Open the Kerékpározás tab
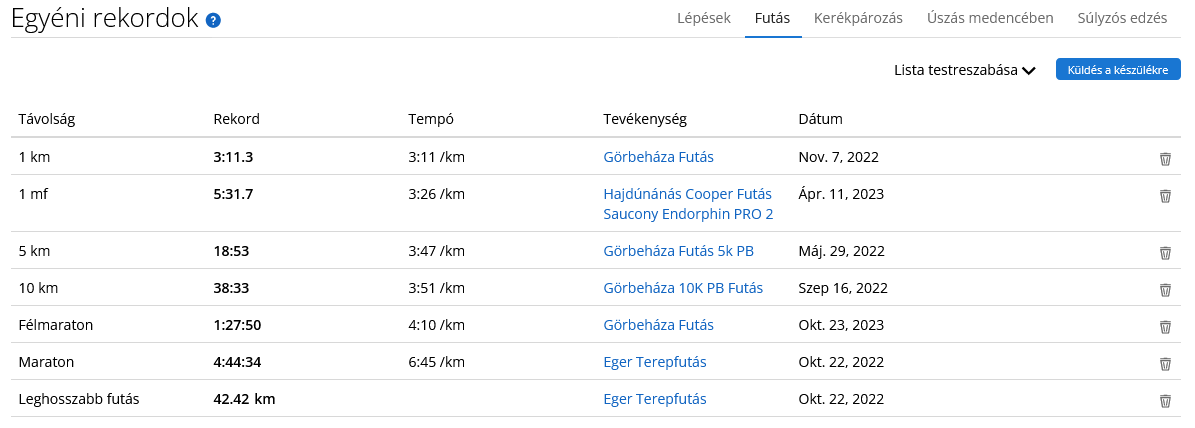1195x428 pixels. (858, 18)
